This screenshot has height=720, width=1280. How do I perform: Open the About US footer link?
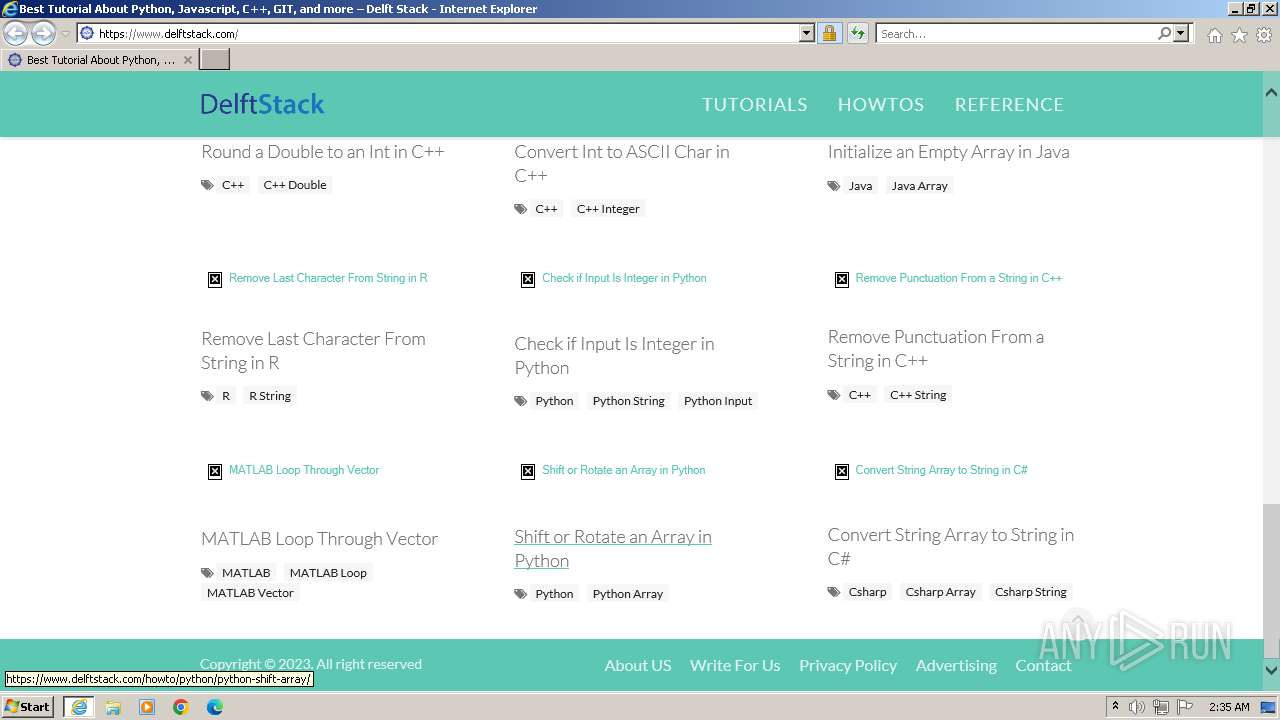tap(638, 665)
